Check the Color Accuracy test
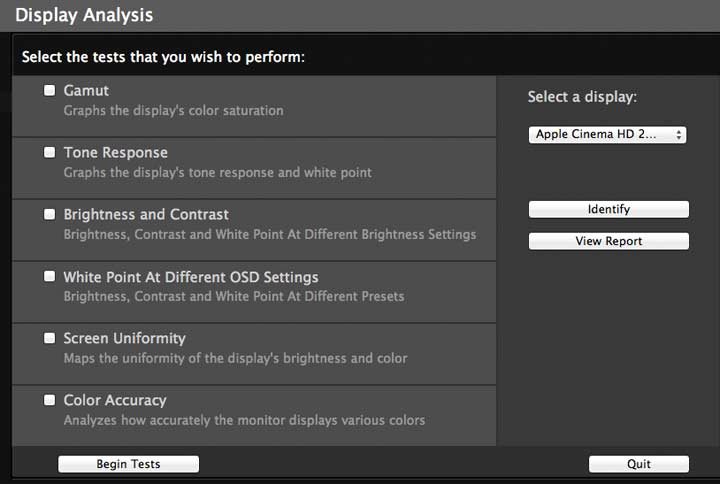The height and width of the screenshot is (484, 720). coord(50,400)
